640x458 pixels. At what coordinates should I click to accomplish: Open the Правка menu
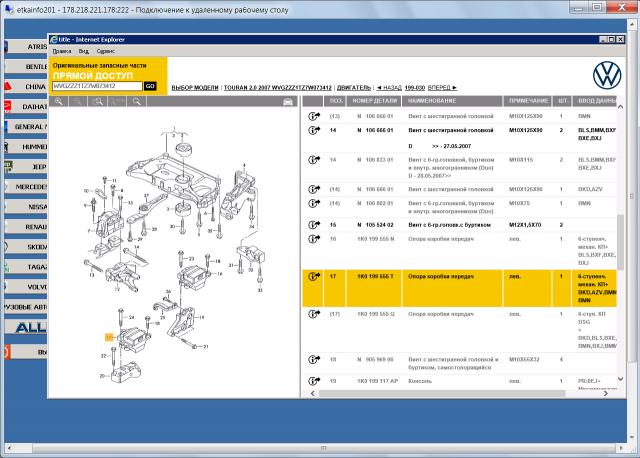click(62, 51)
